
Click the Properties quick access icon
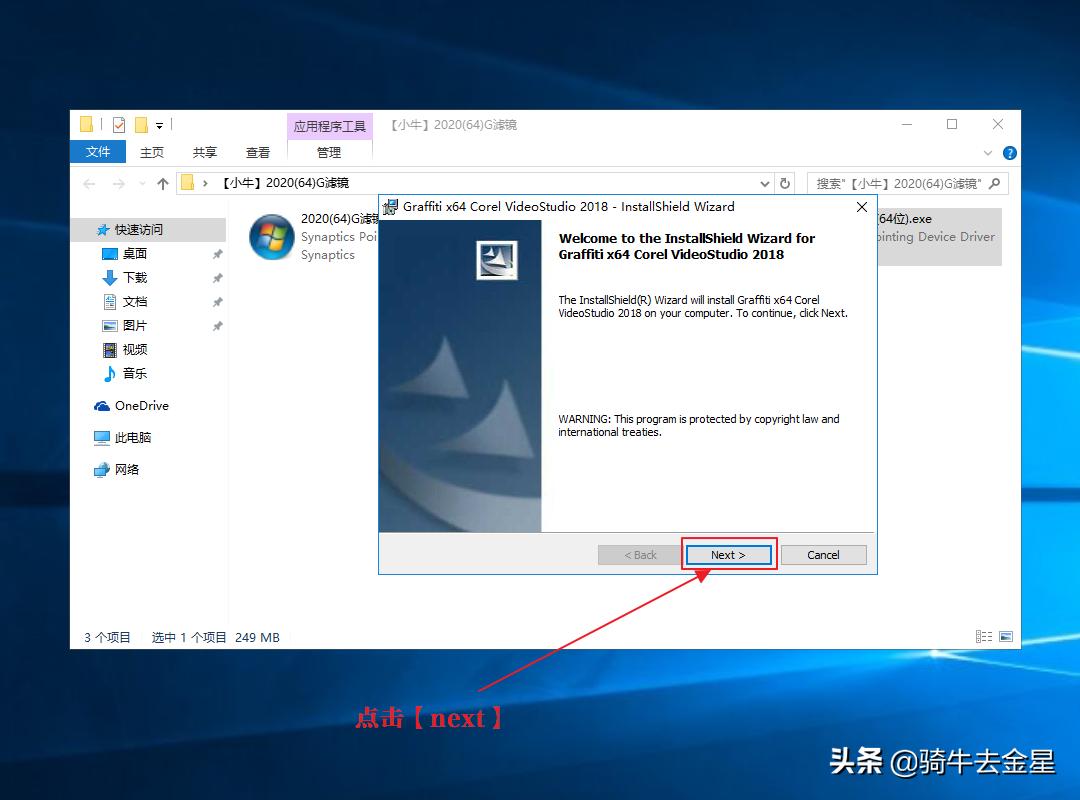(119, 125)
